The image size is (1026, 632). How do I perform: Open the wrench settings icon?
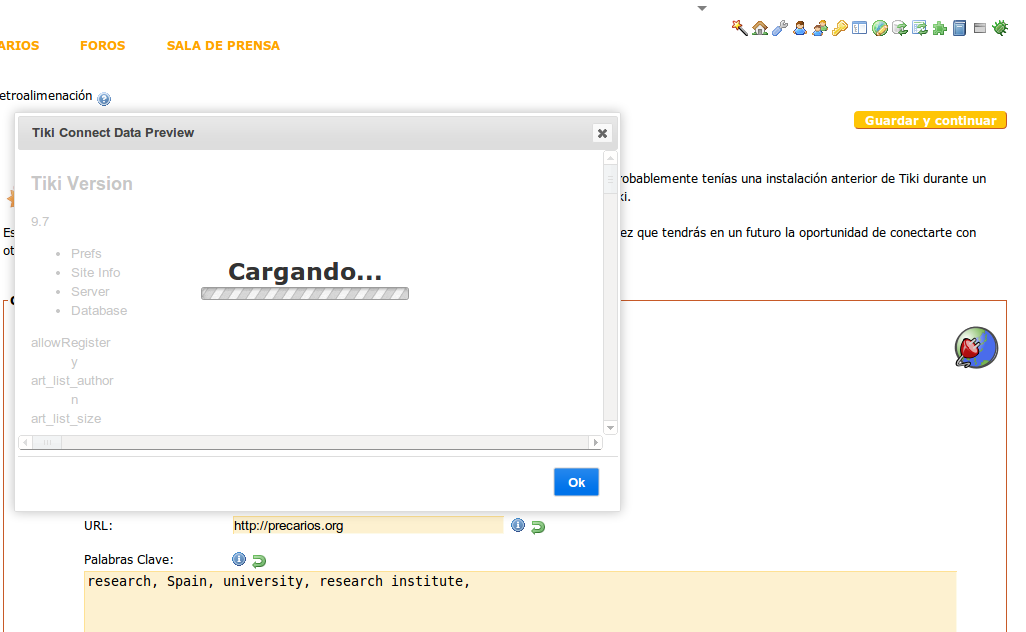780,28
